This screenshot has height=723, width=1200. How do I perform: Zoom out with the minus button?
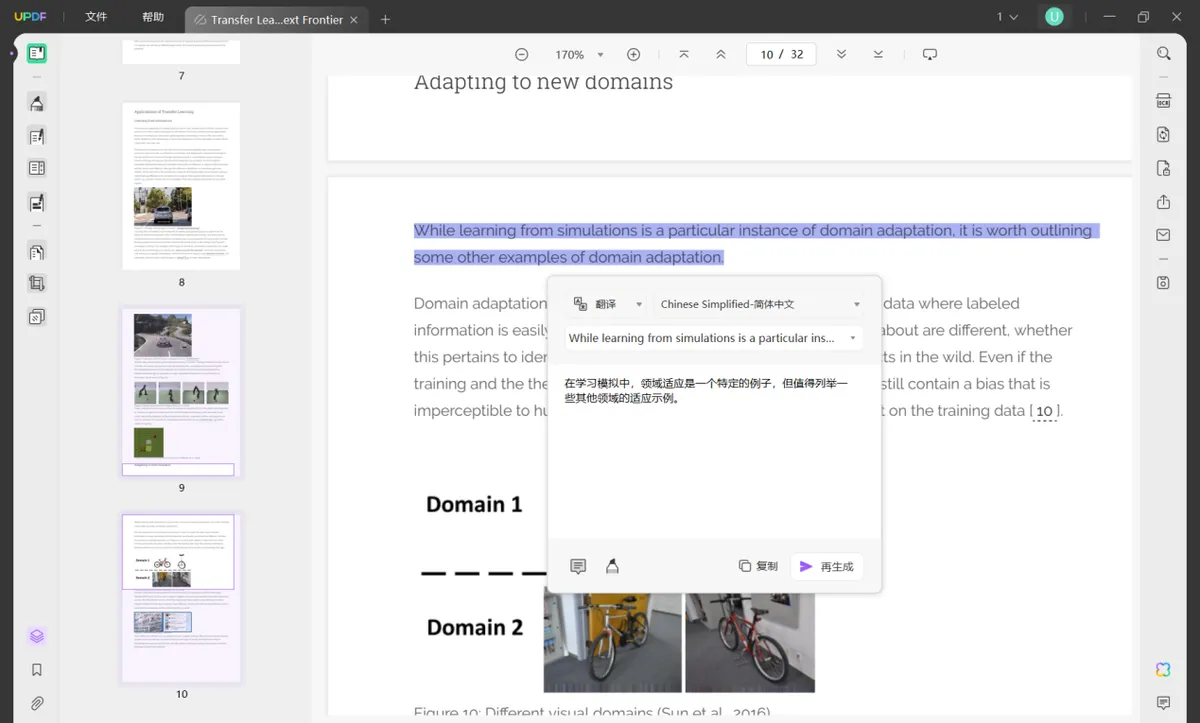(521, 55)
